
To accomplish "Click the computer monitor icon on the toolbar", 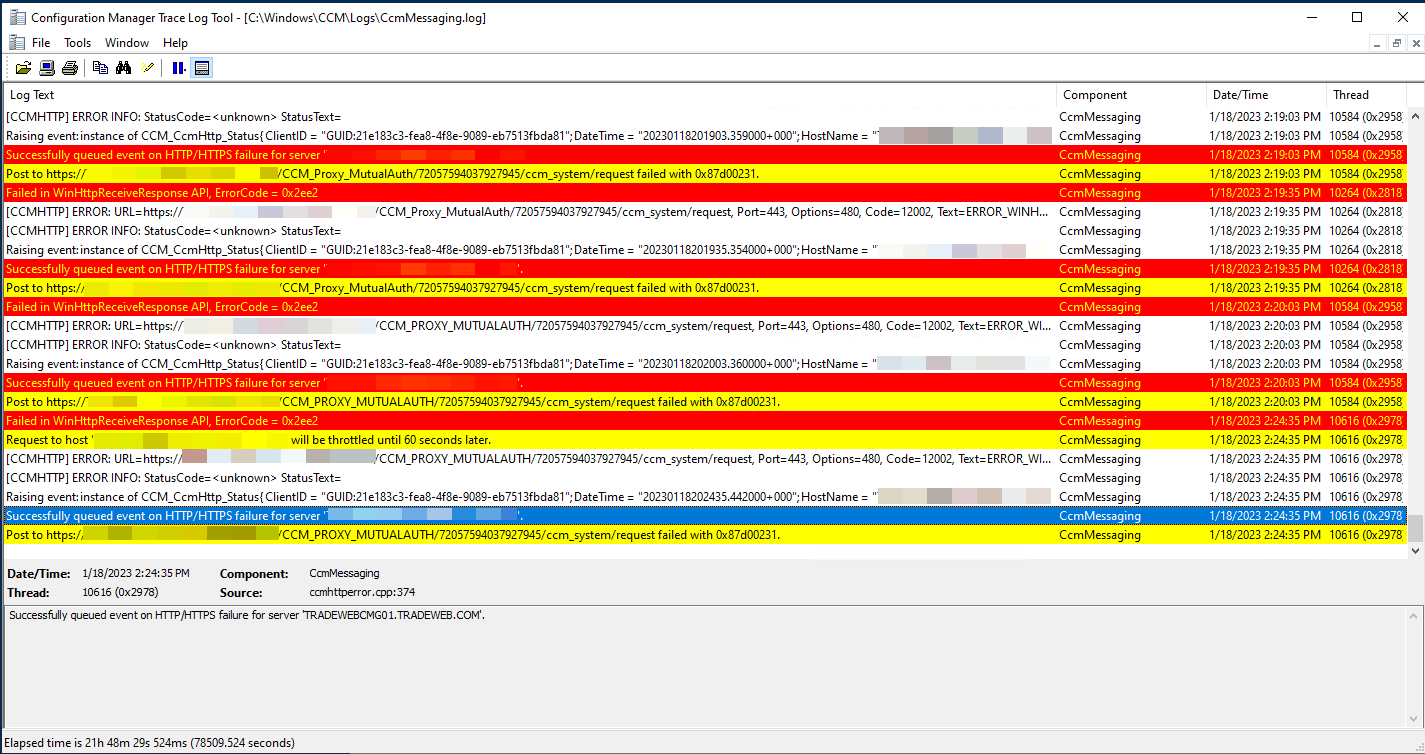I will (x=46, y=67).
